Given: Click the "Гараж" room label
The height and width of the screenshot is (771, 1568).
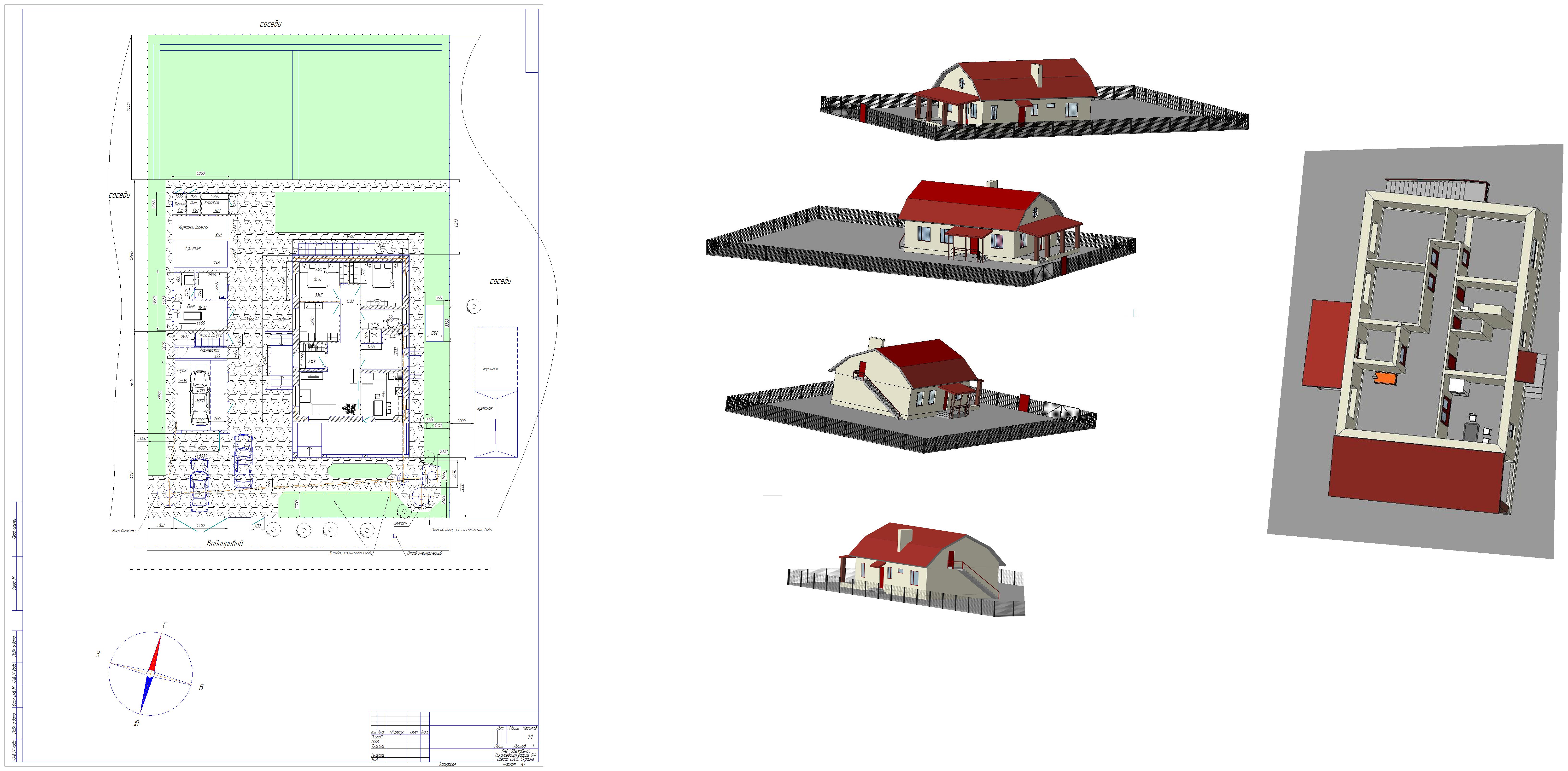Looking at the screenshot, I should pos(182,371).
